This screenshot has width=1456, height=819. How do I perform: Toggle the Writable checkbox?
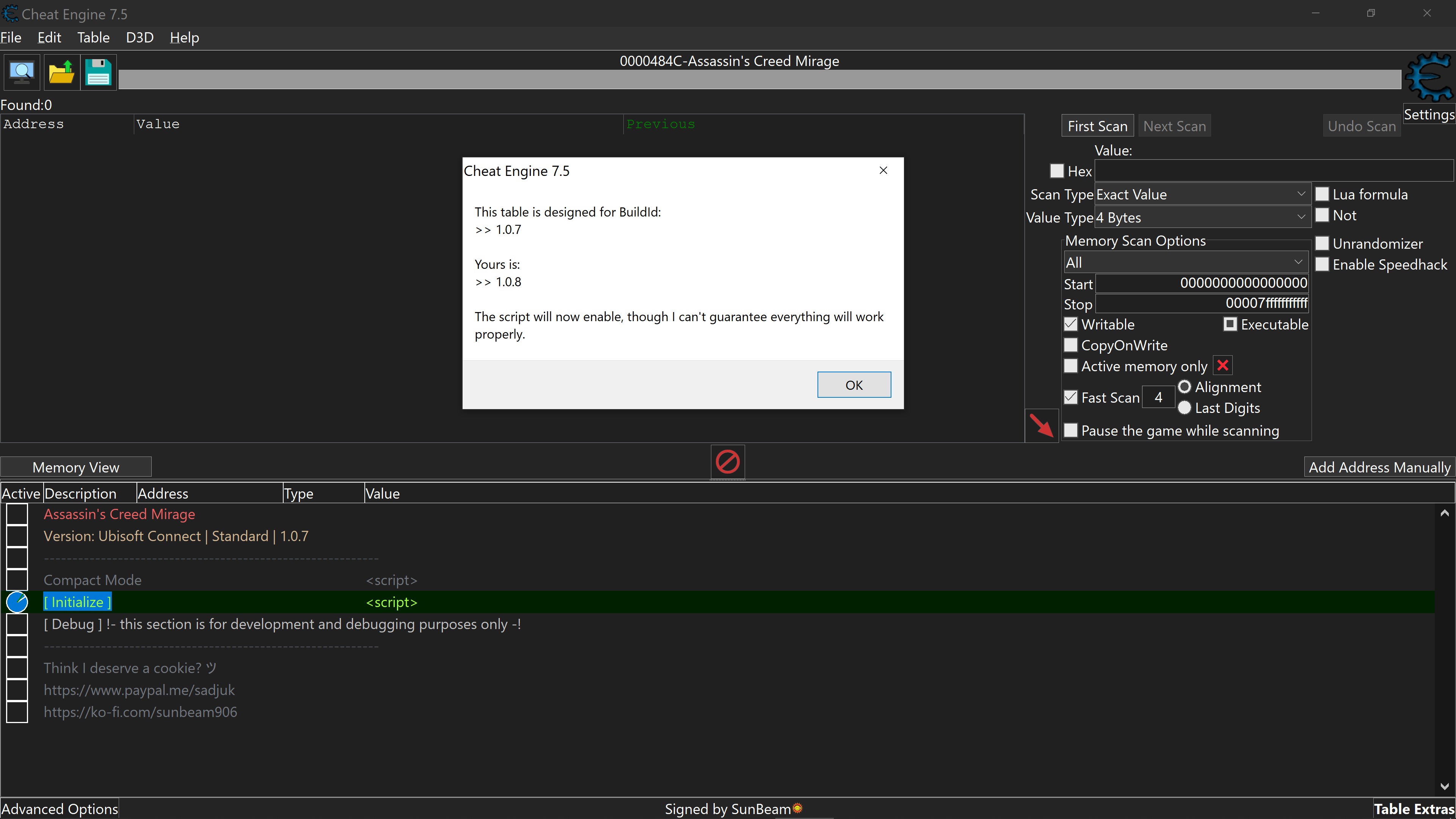pos(1070,325)
